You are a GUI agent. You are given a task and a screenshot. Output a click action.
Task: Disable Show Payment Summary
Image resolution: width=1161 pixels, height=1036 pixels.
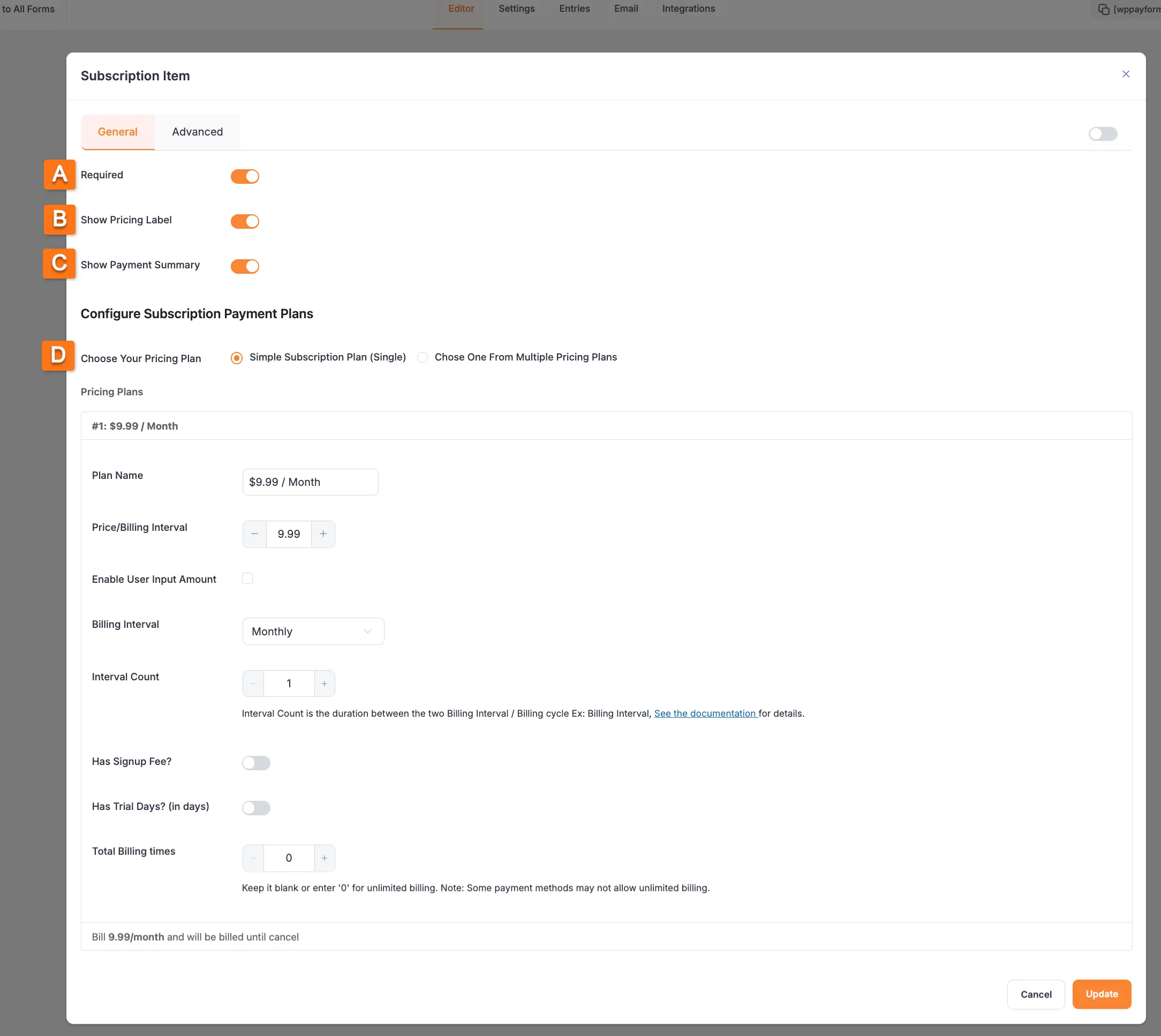(x=245, y=266)
